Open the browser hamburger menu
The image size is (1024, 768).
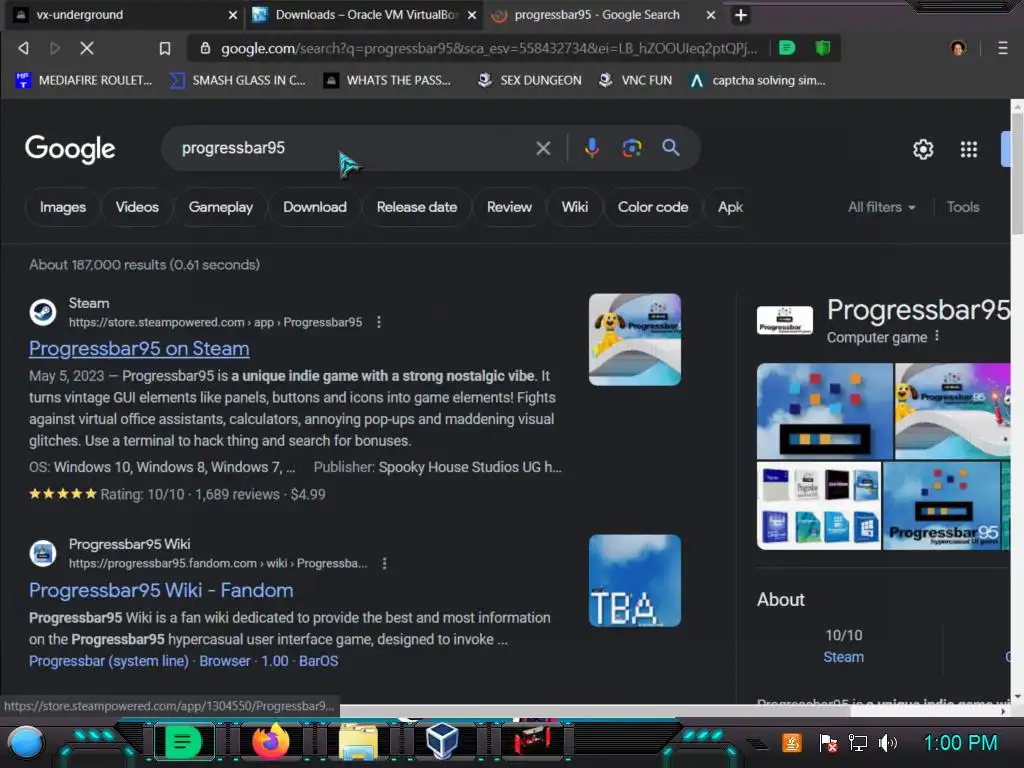click(x=1002, y=48)
